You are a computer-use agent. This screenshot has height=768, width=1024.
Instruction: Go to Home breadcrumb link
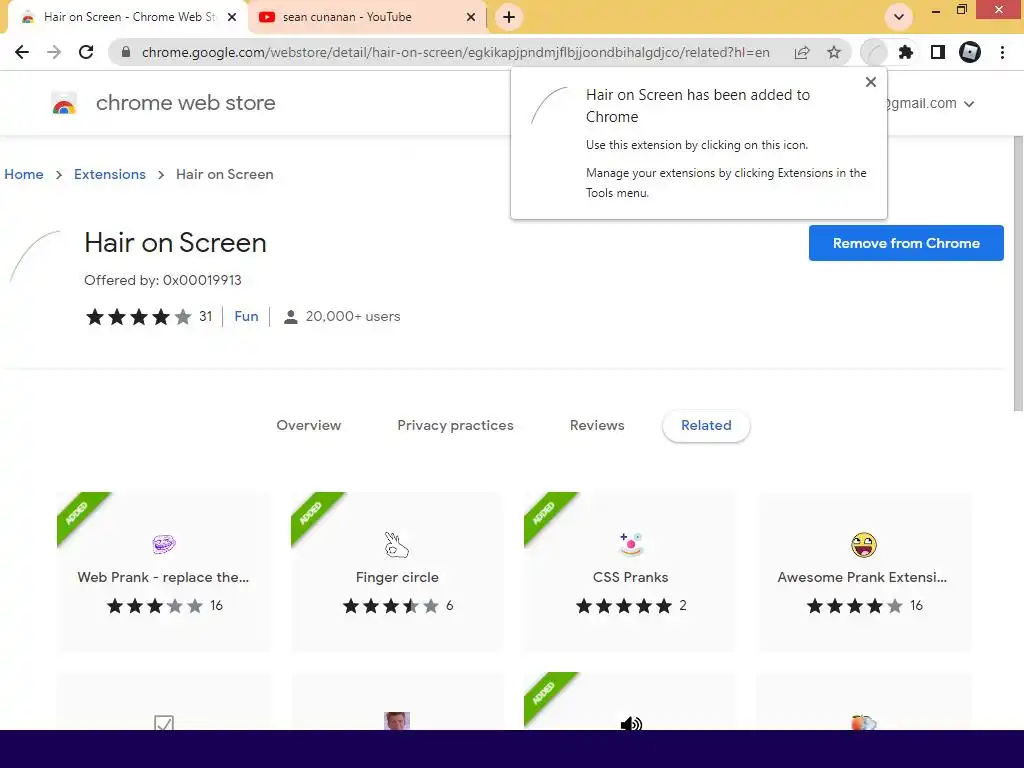24,174
